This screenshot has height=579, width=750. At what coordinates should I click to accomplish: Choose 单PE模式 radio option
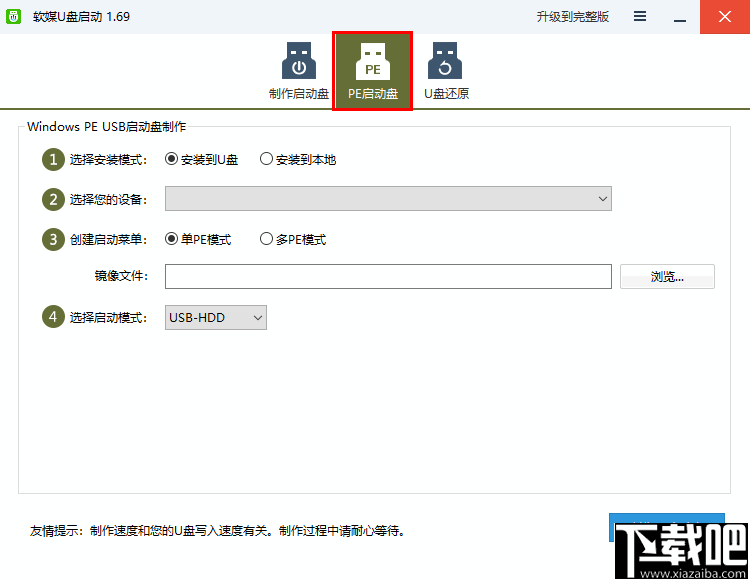click(x=198, y=239)
